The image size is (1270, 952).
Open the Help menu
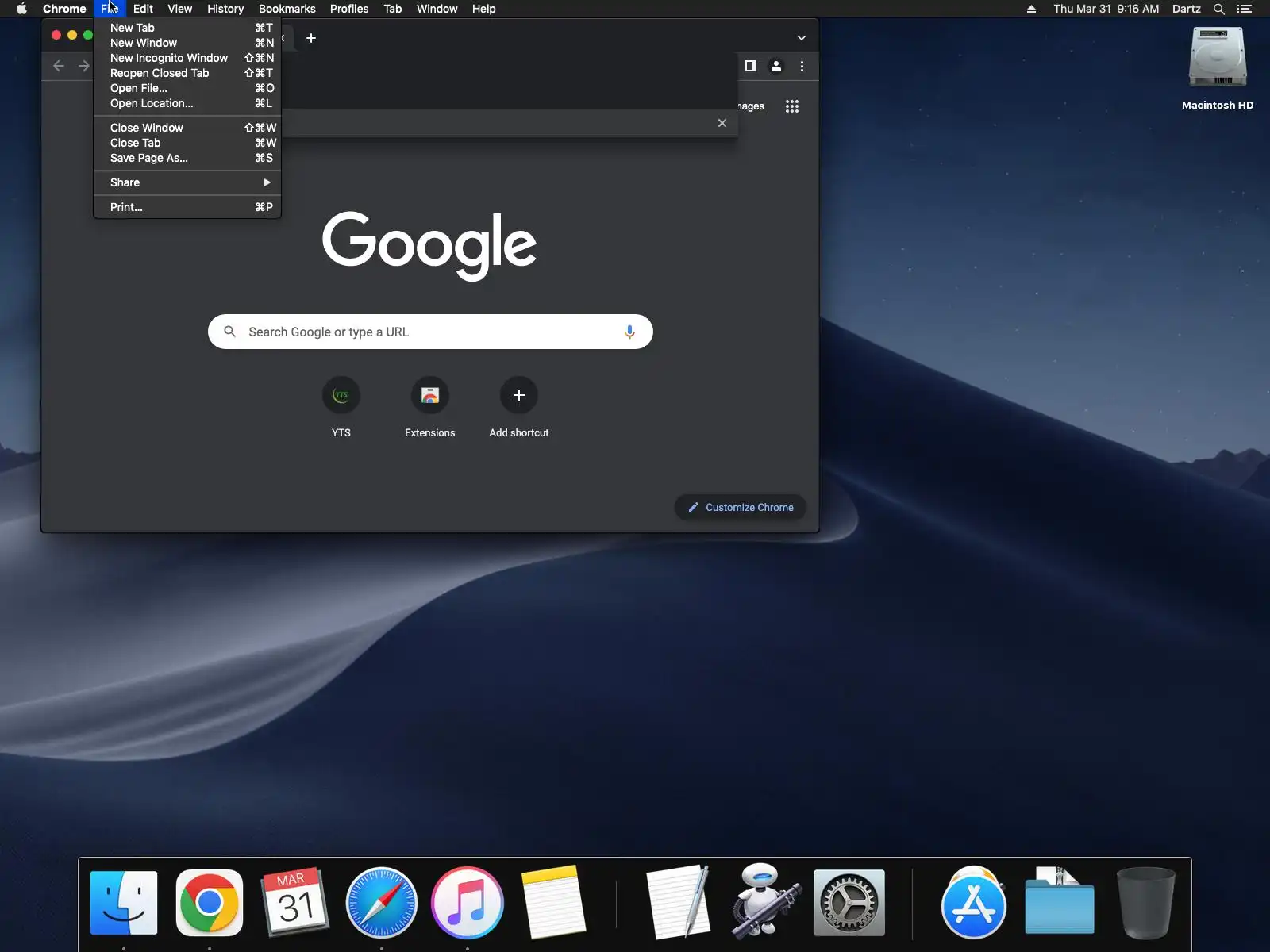(484, 9)
